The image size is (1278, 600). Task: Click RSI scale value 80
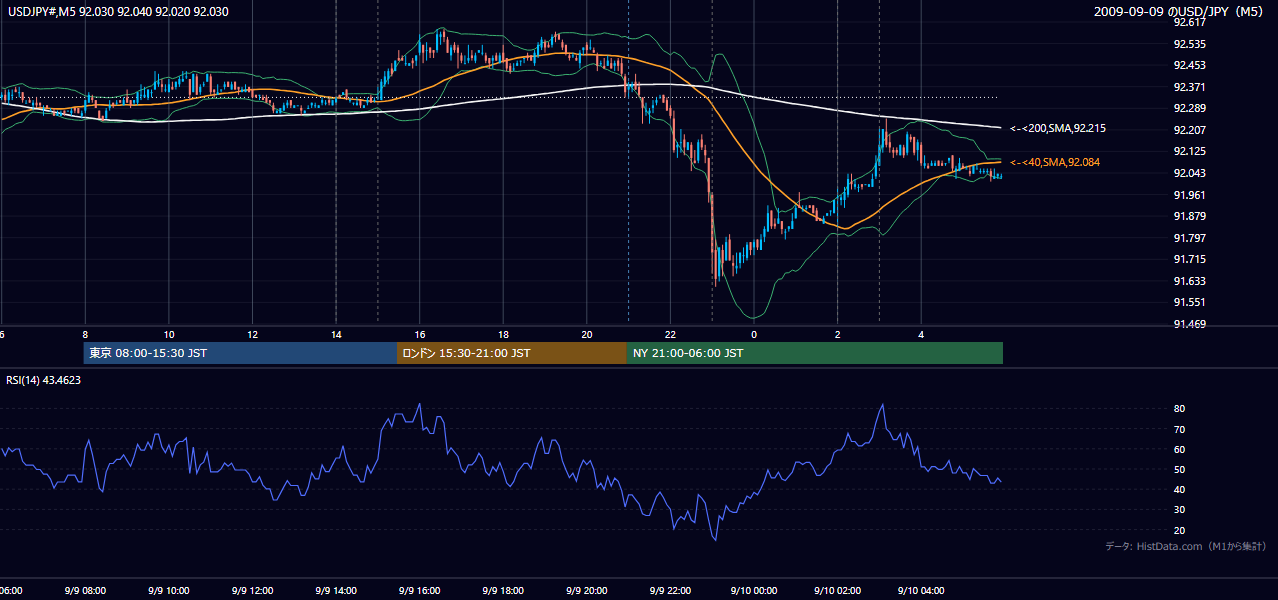(1179, 409)
